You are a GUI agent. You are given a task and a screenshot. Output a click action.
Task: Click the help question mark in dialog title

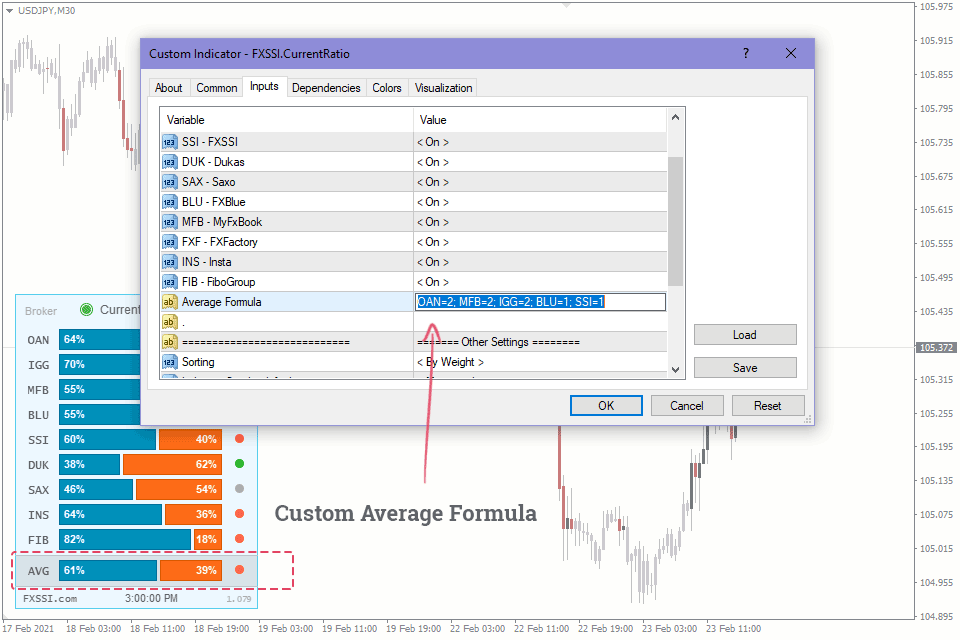click(x=746, y=53)
